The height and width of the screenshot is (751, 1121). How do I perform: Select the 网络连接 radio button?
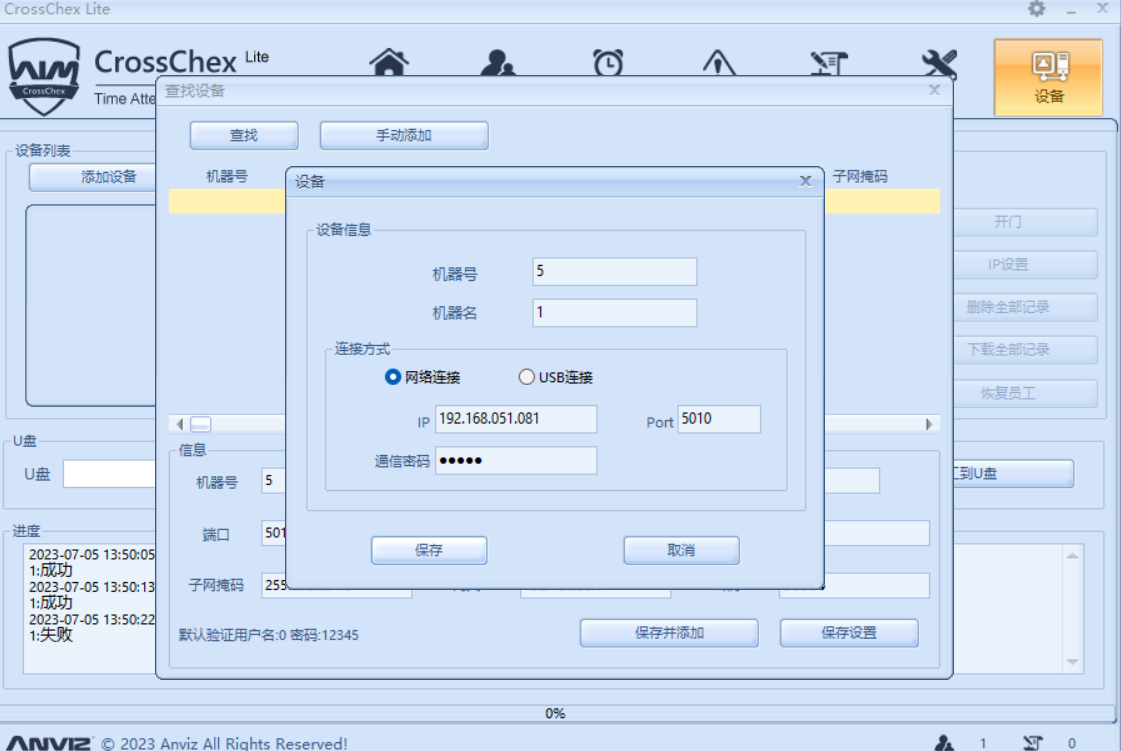392,377
